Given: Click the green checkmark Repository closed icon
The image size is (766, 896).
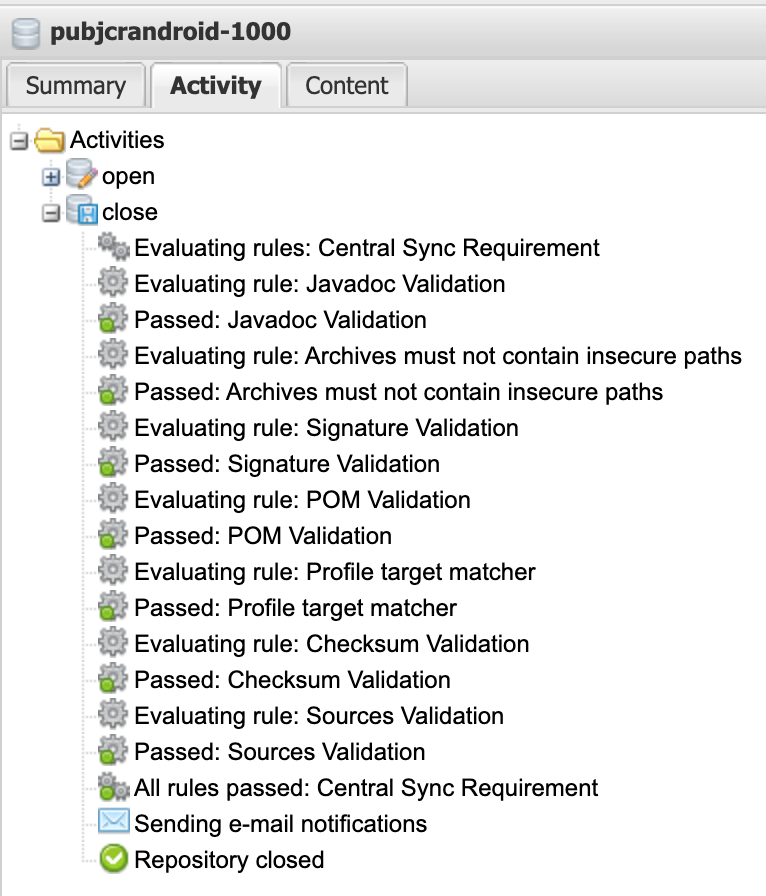Looking at the screenshot, I should (113, 858).
